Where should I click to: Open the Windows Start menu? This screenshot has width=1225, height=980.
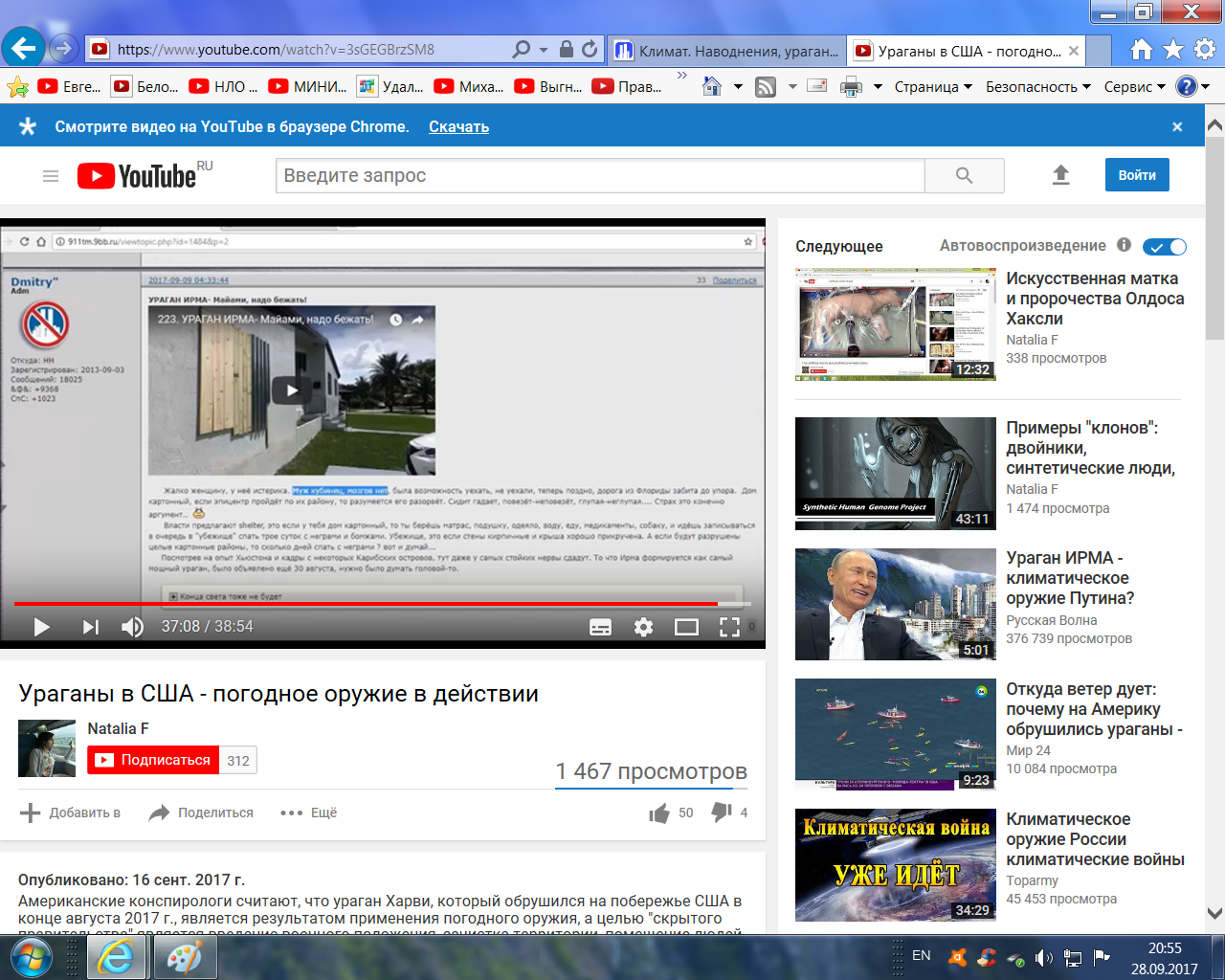click(x=33, y=956)
